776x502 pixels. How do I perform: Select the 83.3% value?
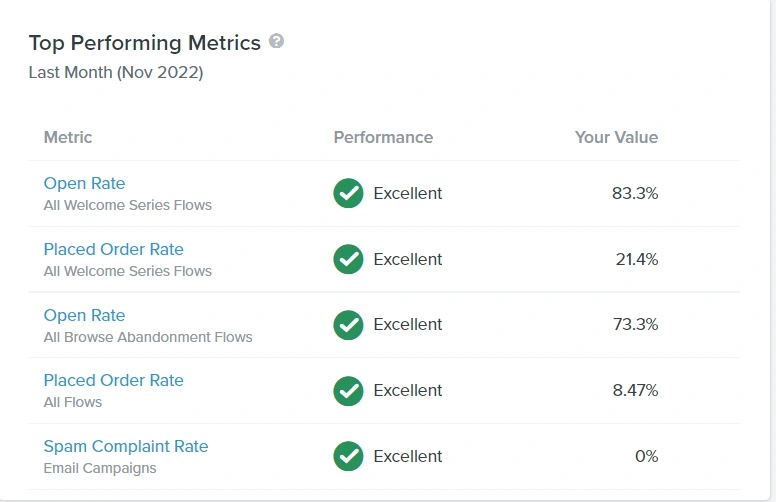(635, 193)
